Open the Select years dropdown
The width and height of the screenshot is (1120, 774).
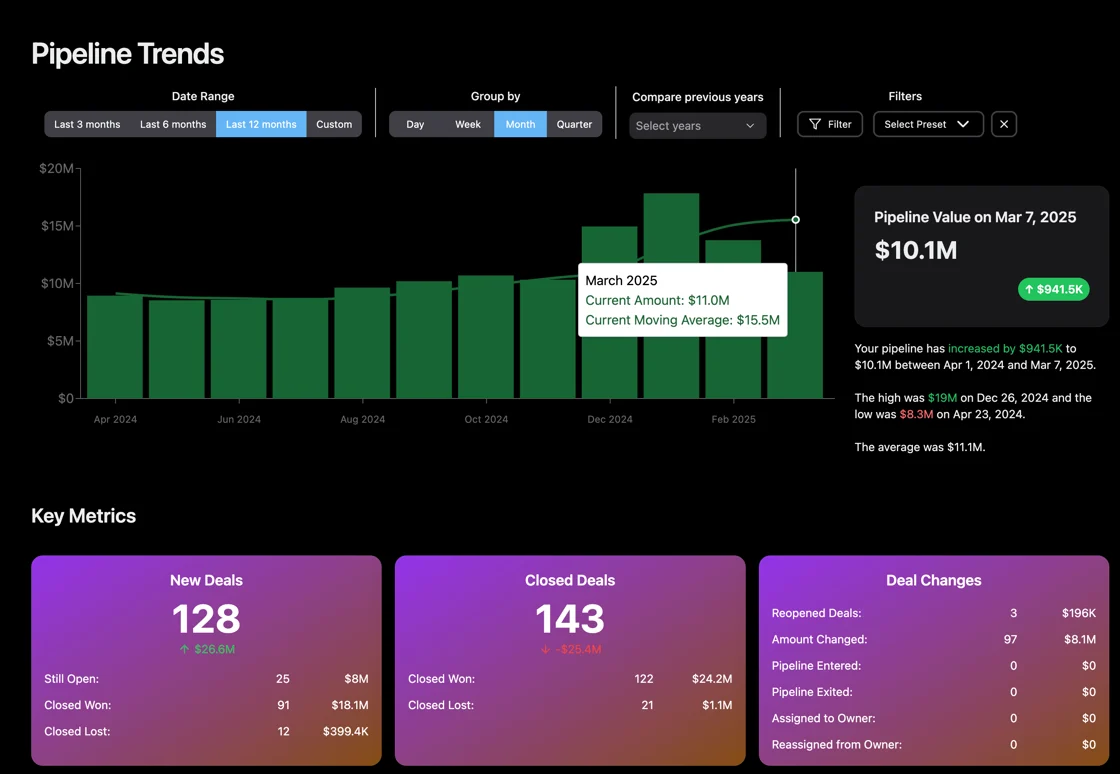coord(697,126)
